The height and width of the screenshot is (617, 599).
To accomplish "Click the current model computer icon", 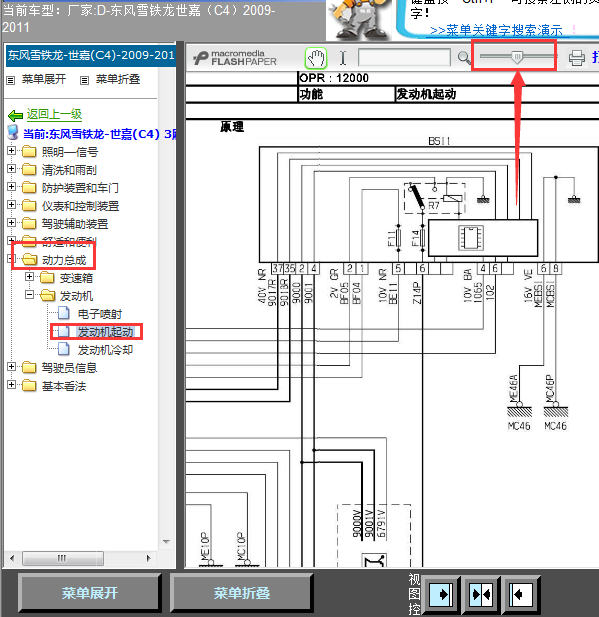I will point(13,133).
